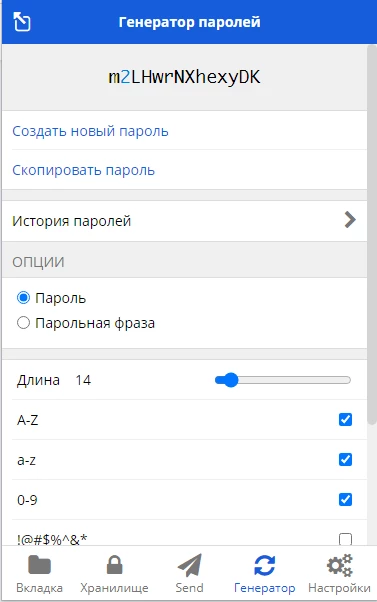
Task: Click the Генератор refresh arrows icon
Action: (265, 565)
